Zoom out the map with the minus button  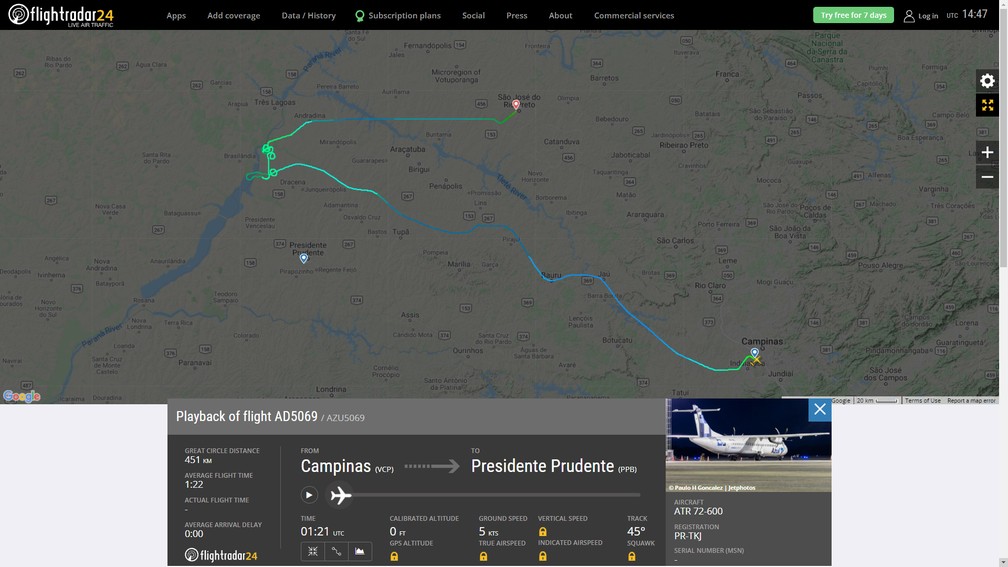987,177
